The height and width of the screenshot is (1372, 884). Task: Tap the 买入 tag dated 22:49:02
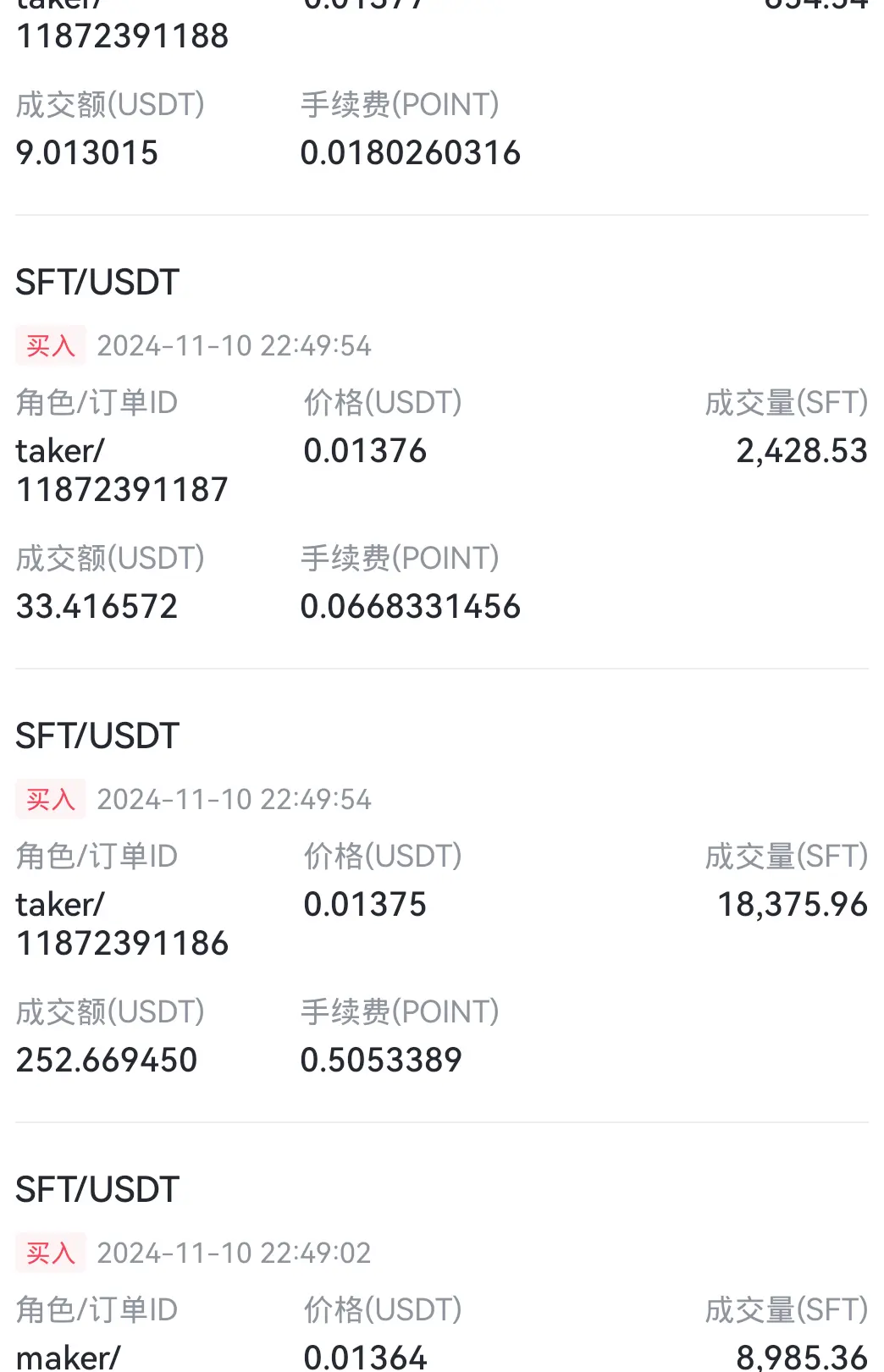(x=51, y=1253)
